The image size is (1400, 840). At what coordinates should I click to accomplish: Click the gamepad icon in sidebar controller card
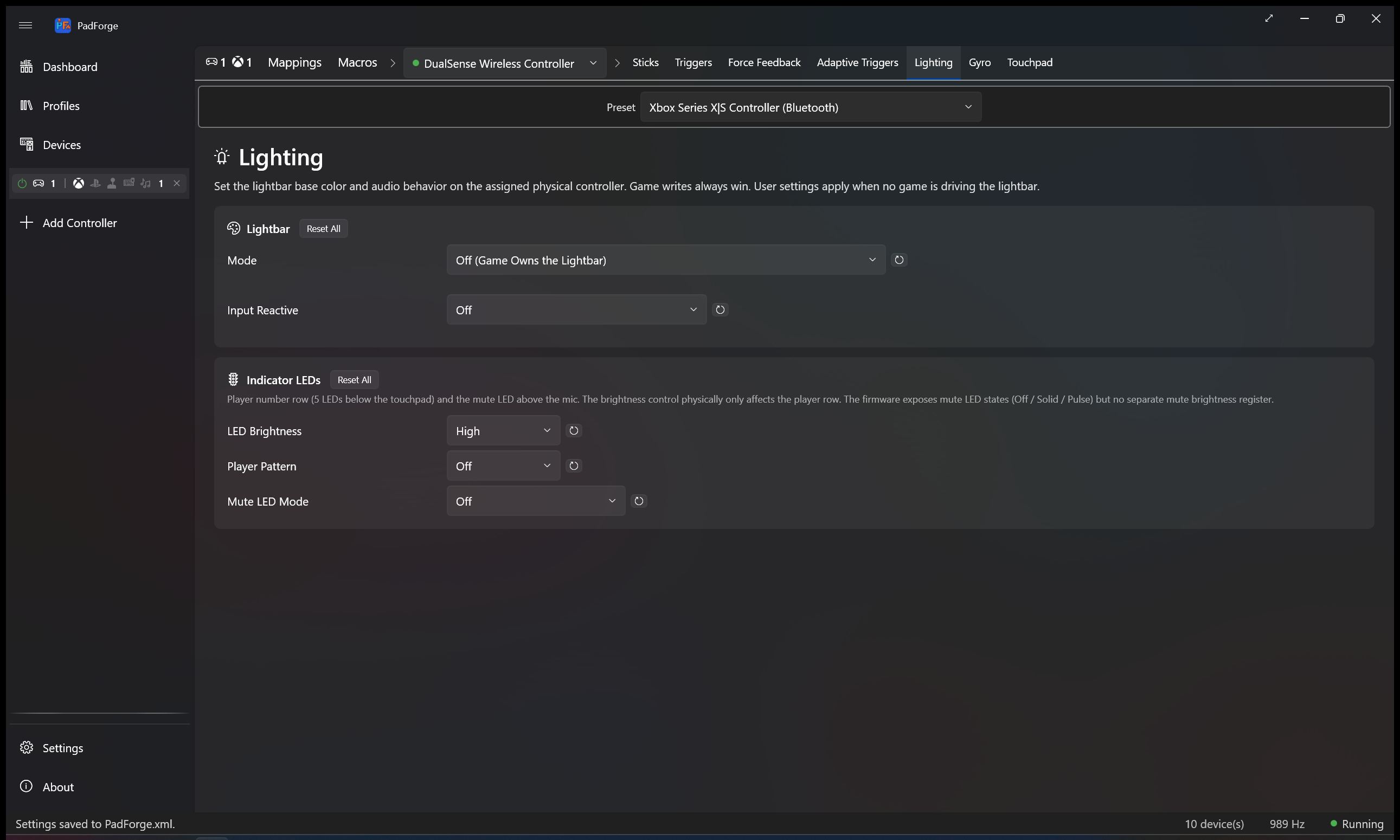click(x=38, y=183)
